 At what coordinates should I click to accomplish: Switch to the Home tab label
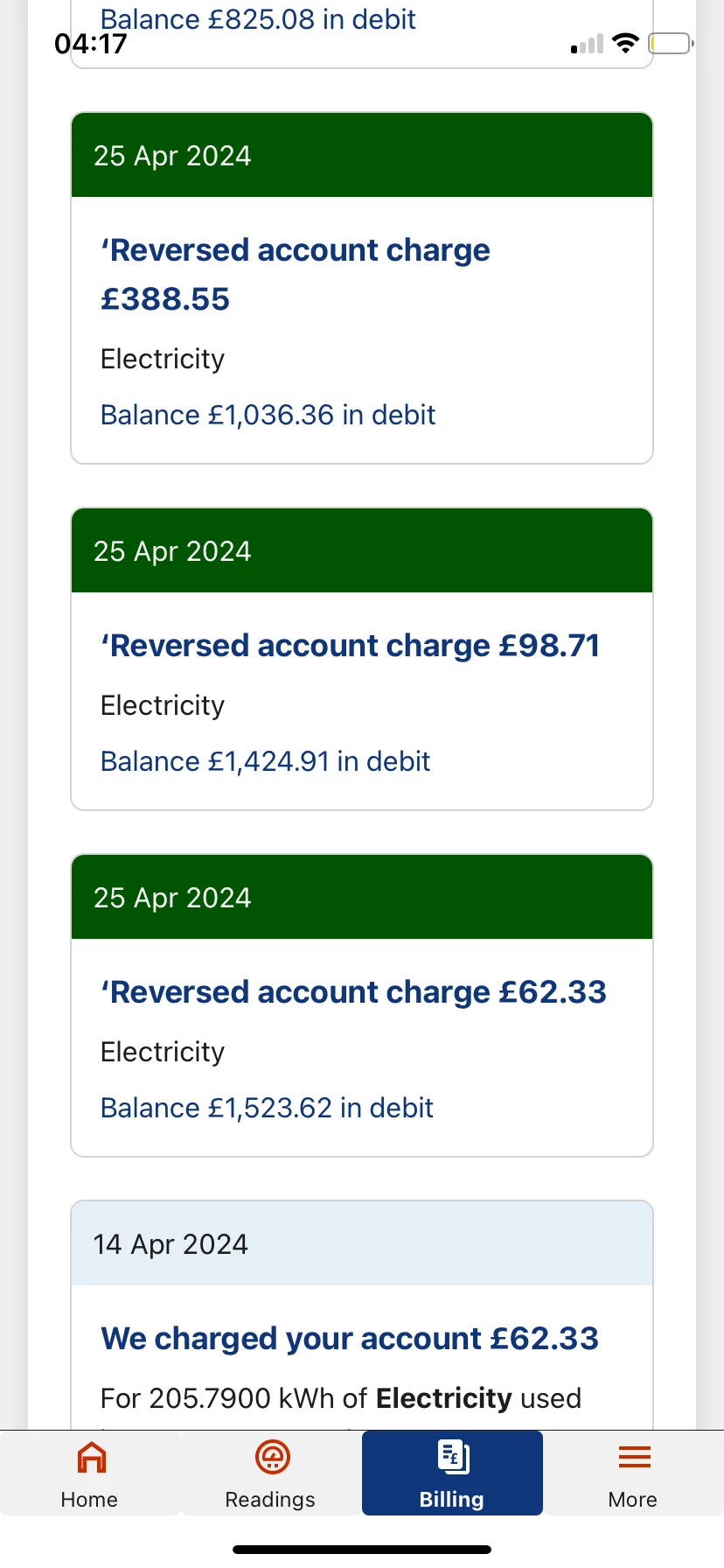[x=89, y=1500]
